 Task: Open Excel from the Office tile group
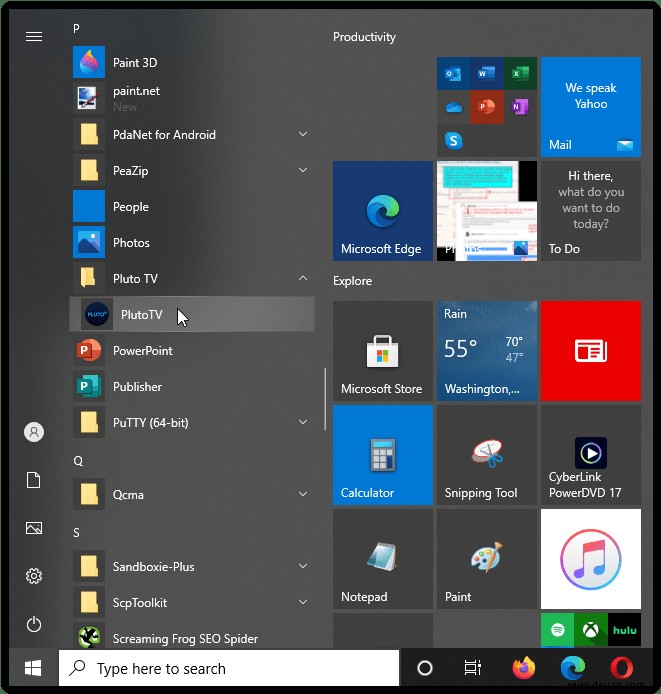pyautogui.click(x=520, y=73)
